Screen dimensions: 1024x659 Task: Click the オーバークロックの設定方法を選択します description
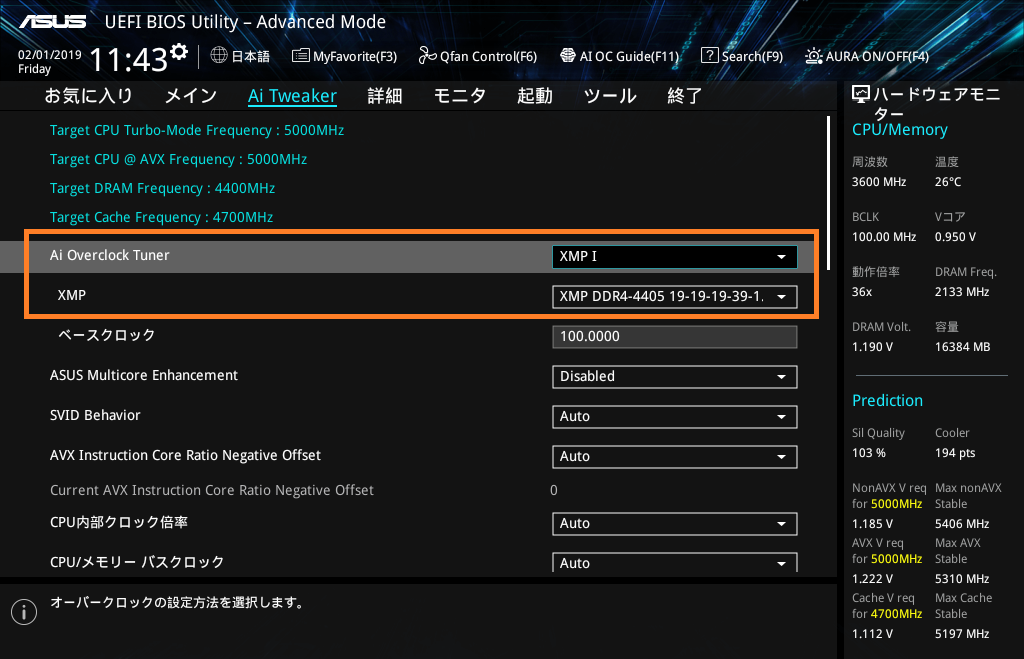pyautogui.click(x=177, y=602)
